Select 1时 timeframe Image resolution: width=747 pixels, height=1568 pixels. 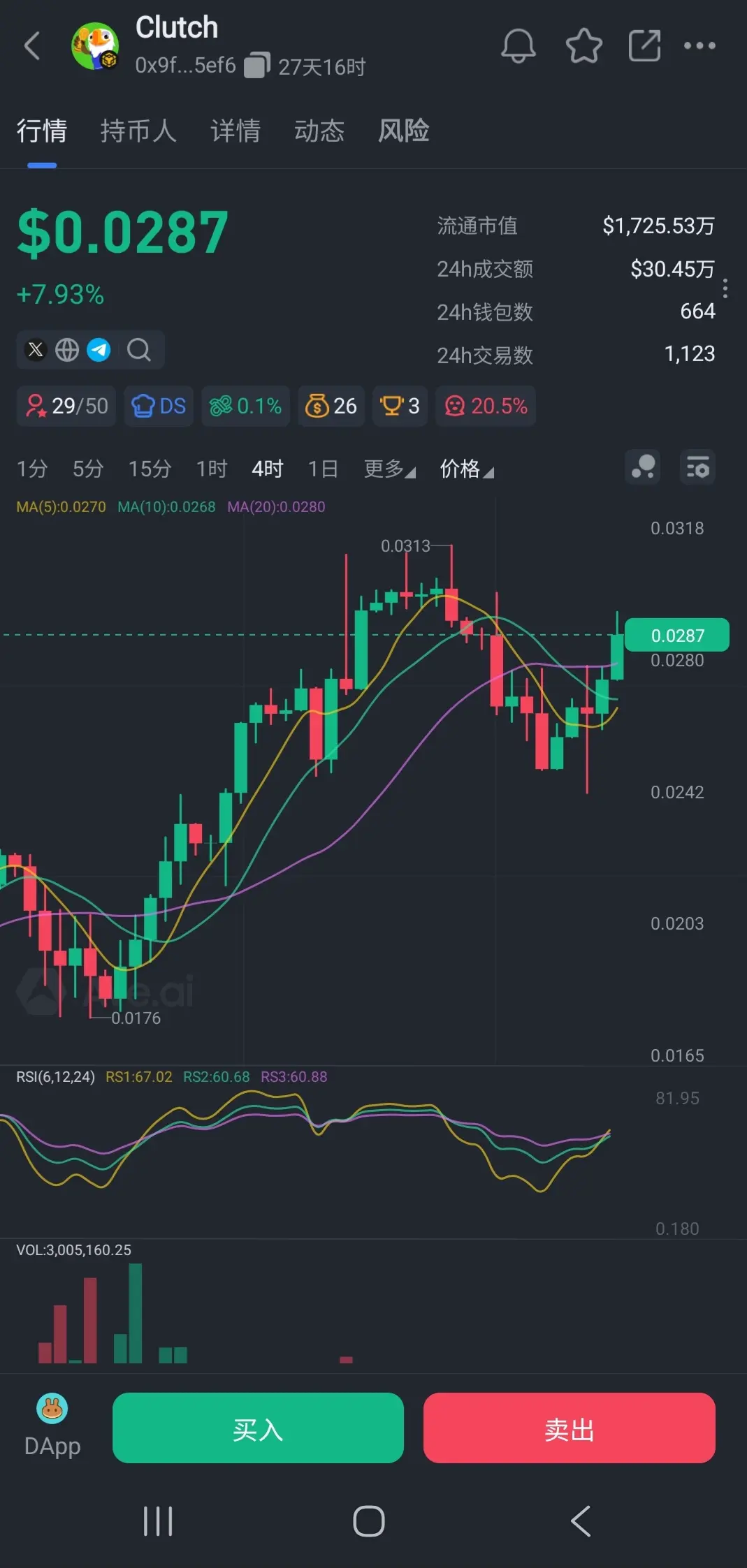(212, 468)
